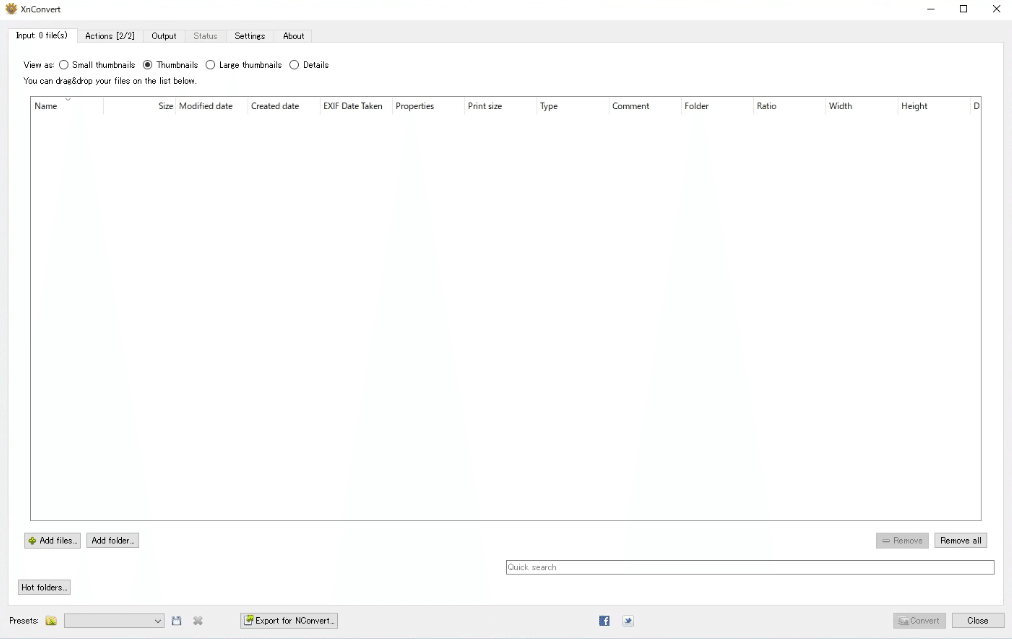This screenshot has width=1012, height=639.
Task: Click the Remove button
Action: point(902,541)
